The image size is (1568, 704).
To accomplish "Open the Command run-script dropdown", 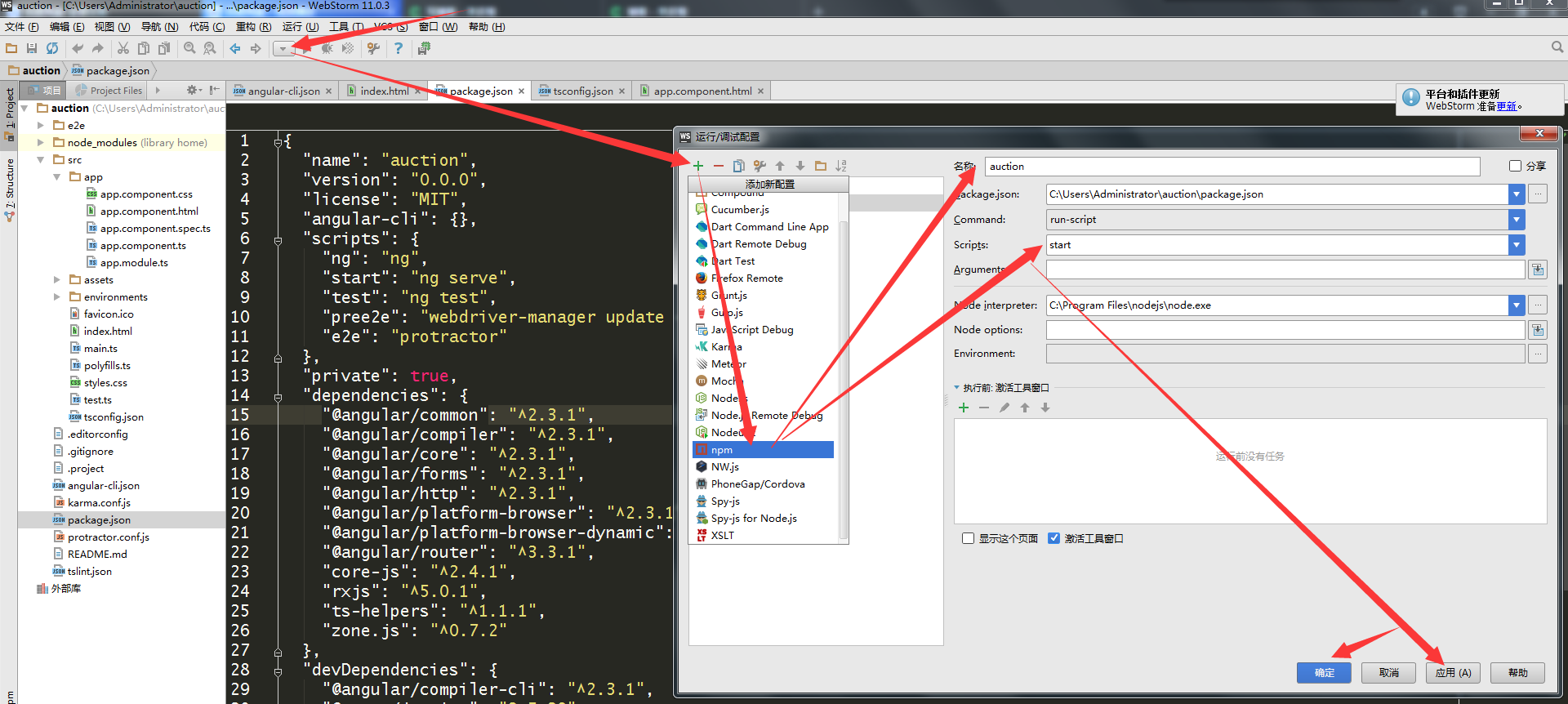I will (1517, 220).
